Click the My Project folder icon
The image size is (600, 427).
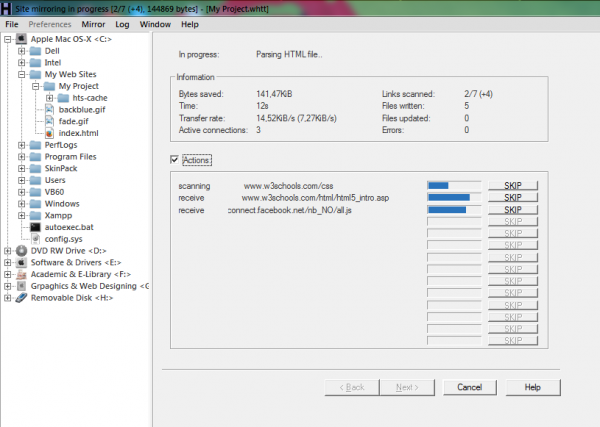(x=49, y=86)
